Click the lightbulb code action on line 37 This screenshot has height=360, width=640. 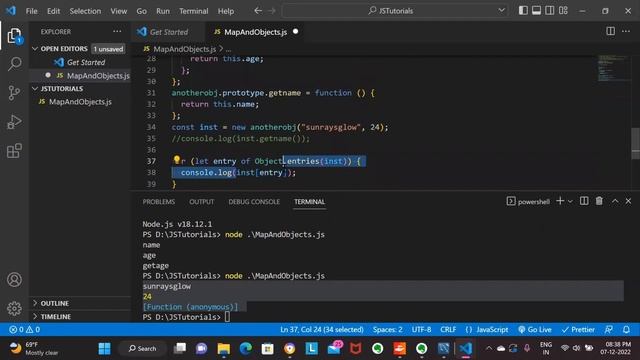click(x=177, y=160)
